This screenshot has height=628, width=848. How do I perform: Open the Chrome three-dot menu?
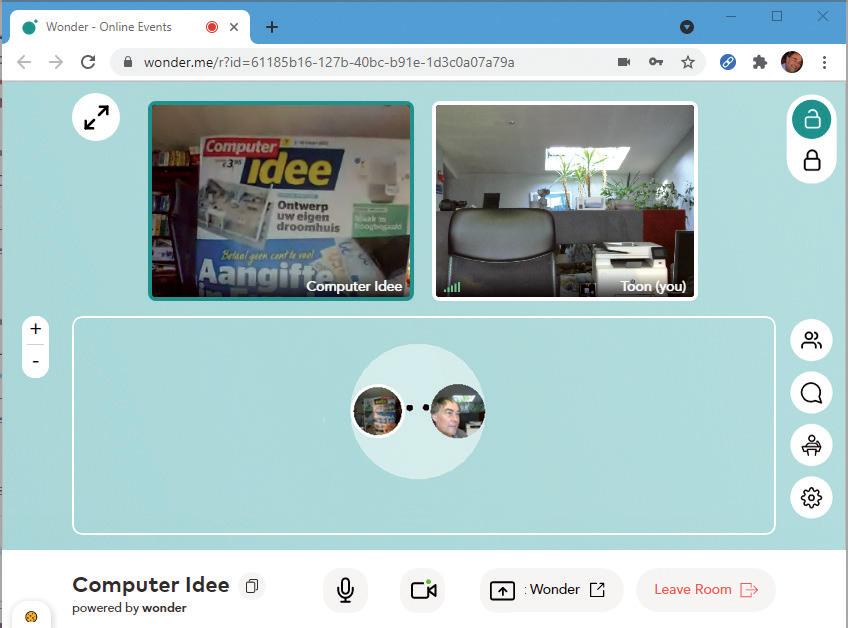coord(824,62)
